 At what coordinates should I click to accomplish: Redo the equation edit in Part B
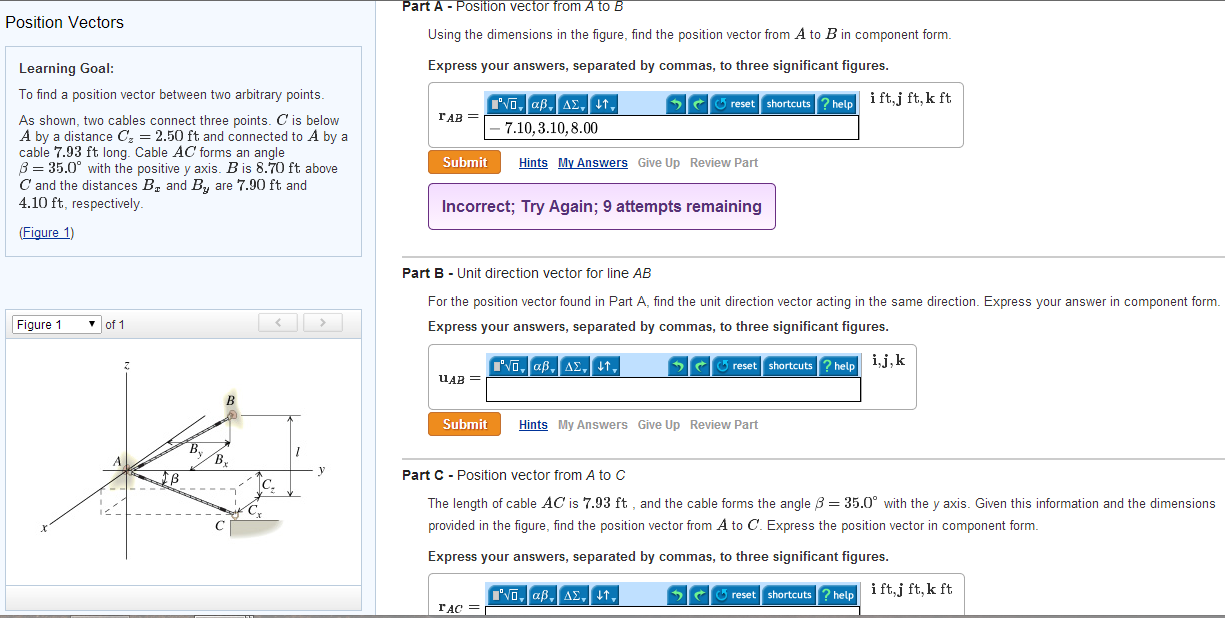pos(699,366)
